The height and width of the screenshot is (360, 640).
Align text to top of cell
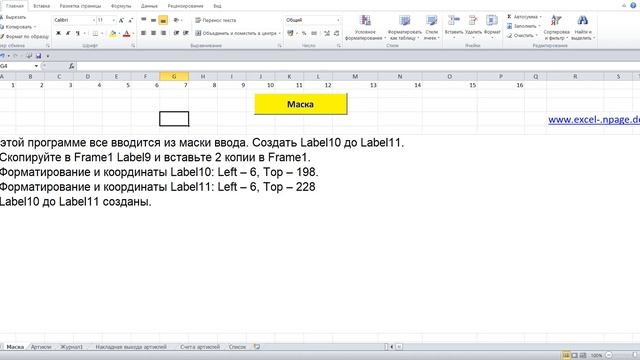click(144, 20)
